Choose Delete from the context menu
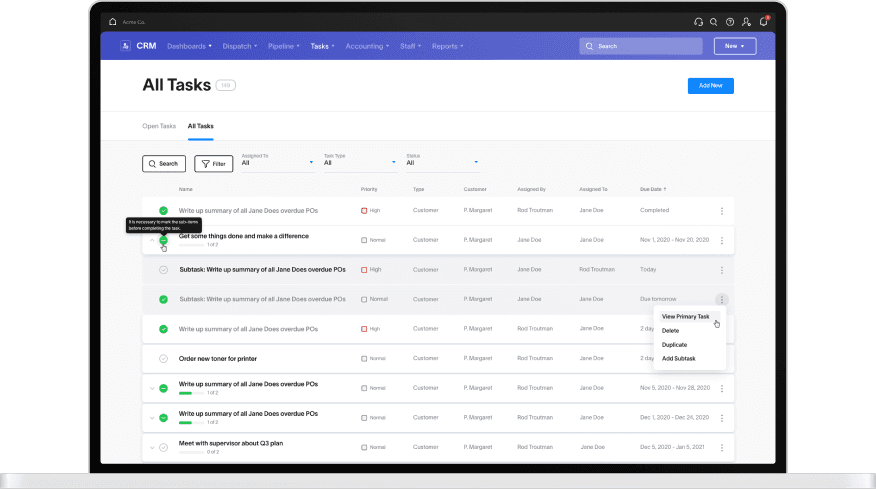This screenshot has height=490, width=876. point(670,331)
